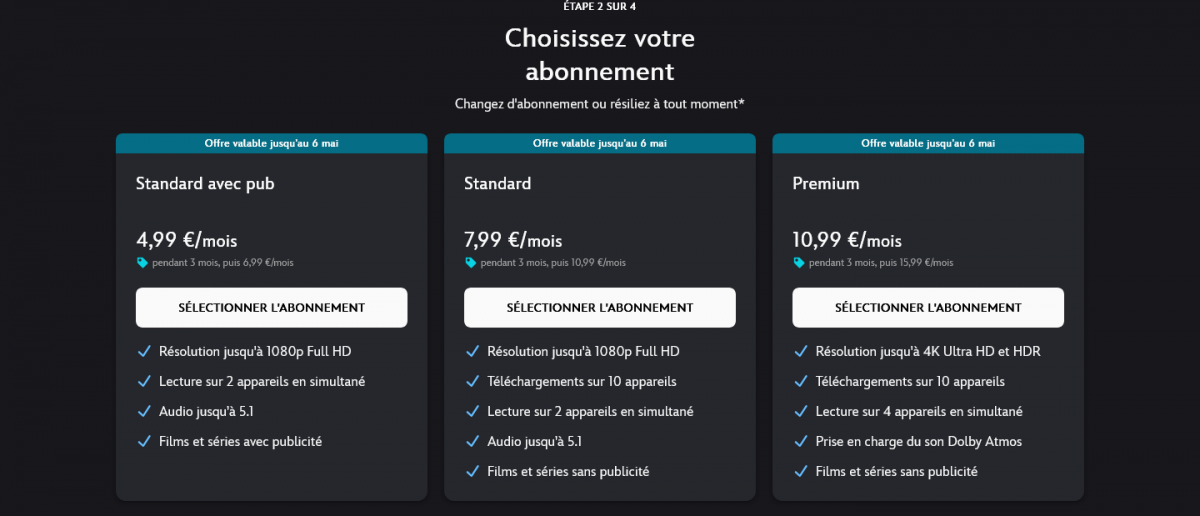Screen dimensions: 1200x516
Task: Select the Premium subscription button
Action: [x=928, y=307]
